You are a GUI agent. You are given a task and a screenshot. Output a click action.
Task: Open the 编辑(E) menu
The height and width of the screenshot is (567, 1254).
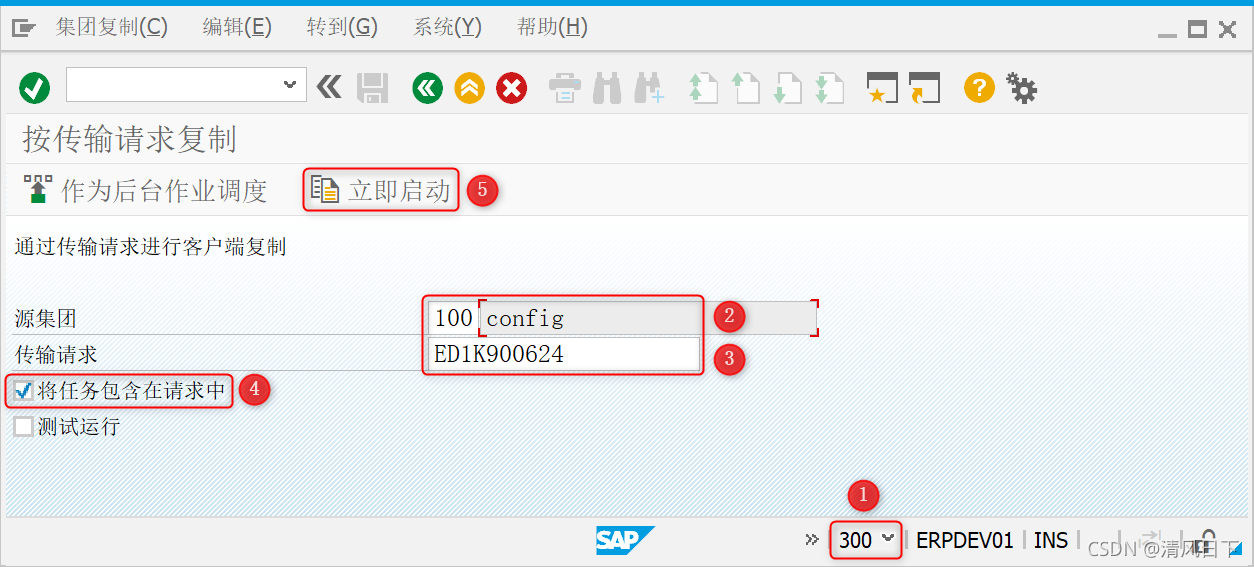point(237,27)
